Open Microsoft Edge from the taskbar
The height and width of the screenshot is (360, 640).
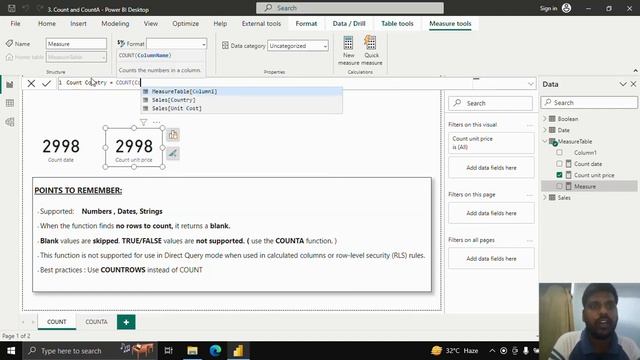click(215, 351)
